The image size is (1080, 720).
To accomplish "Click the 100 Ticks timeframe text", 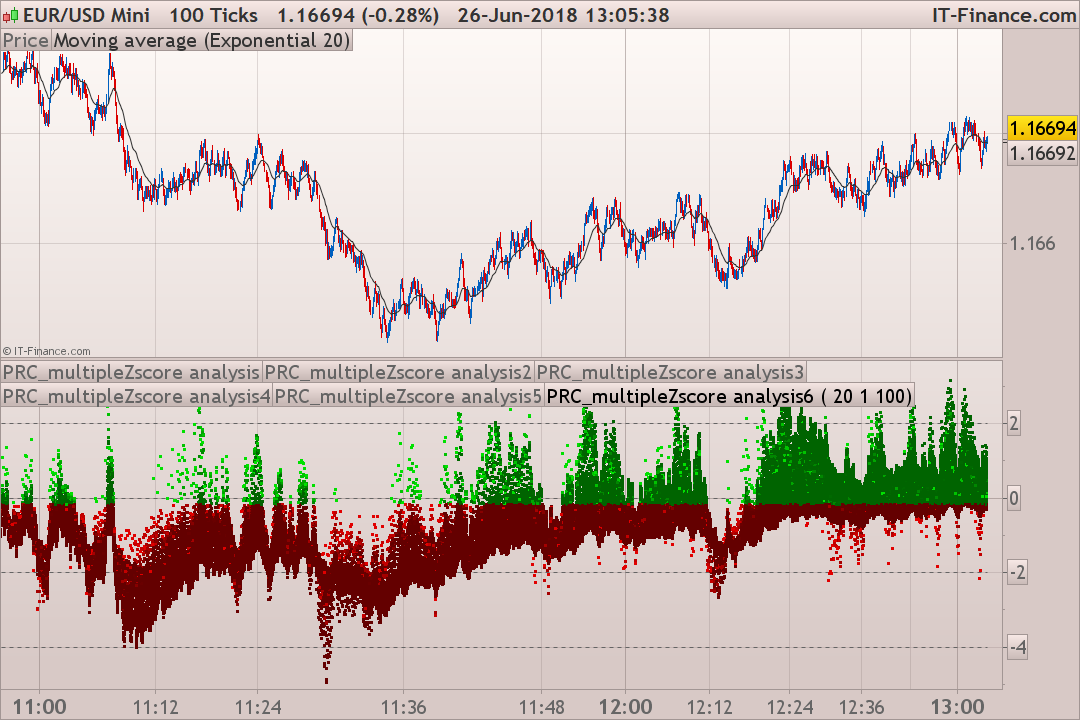I will tap(214, 15).
